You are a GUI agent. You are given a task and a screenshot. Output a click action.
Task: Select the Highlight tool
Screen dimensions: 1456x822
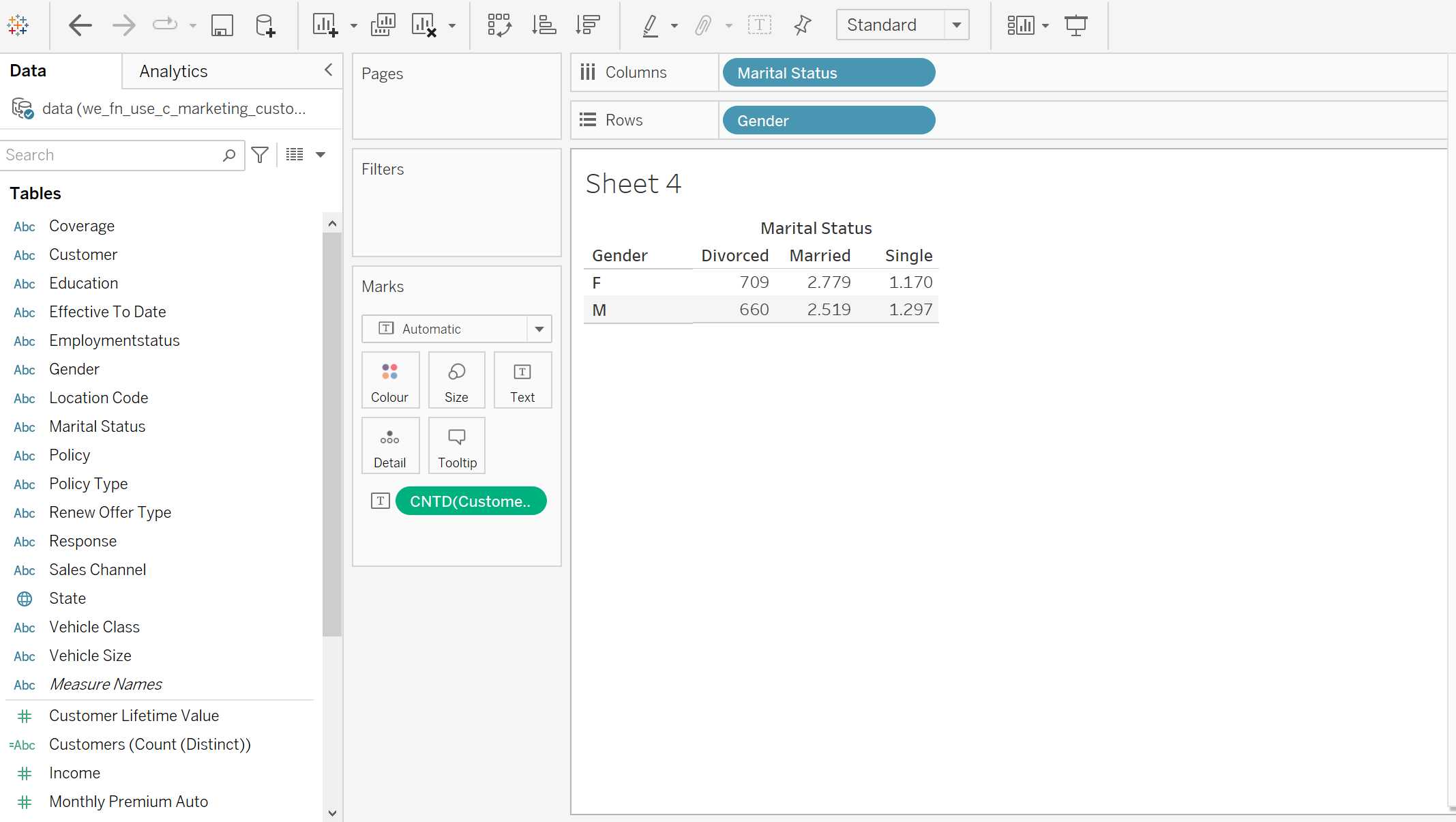click(x=651, y=25)
